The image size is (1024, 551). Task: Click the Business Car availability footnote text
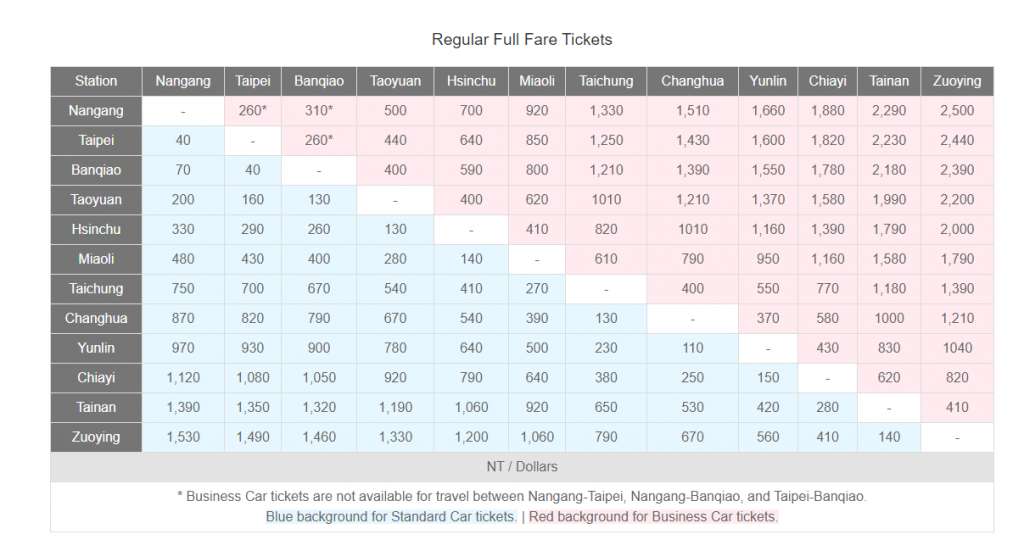[x=522, y=496]
